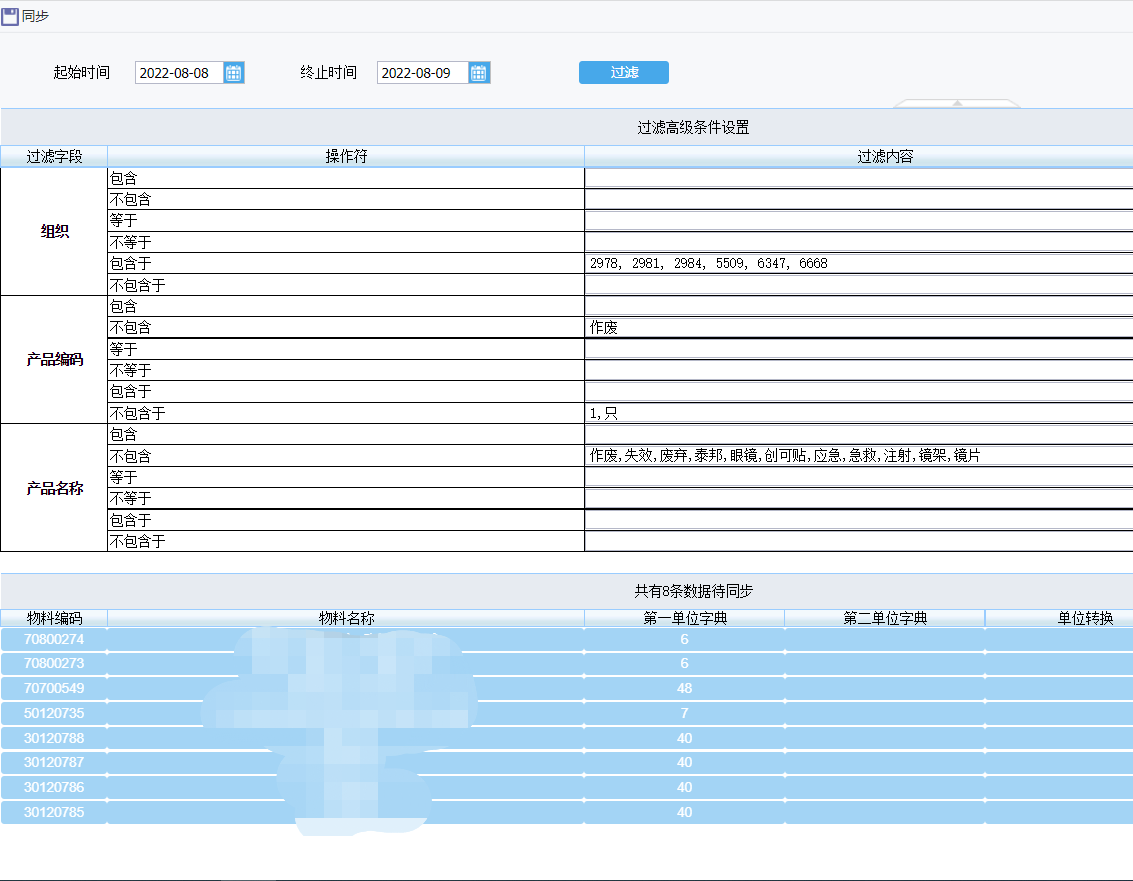Click unit value 48 in row 70700549

coord(684,688)
